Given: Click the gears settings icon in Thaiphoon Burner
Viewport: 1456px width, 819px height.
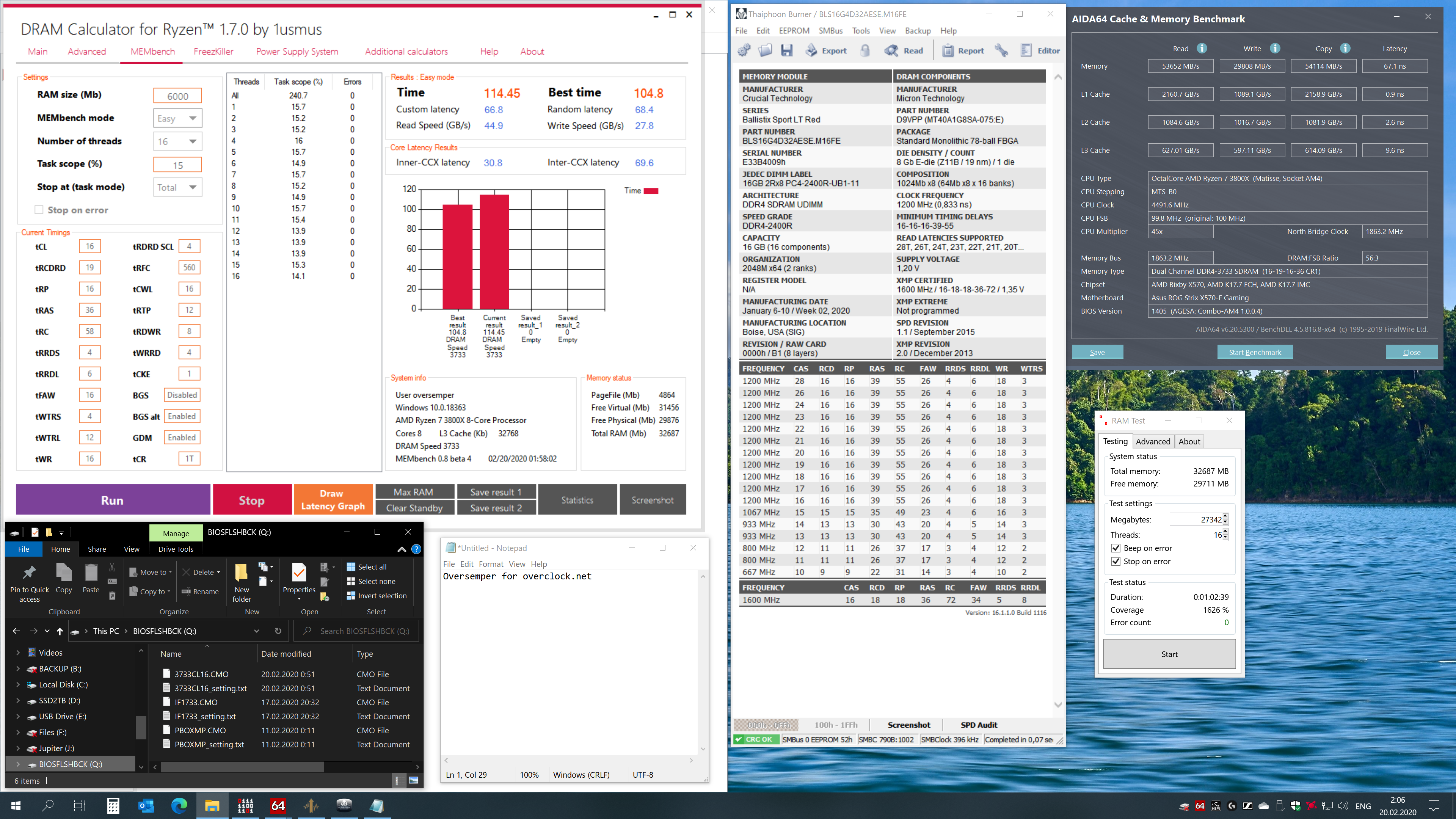Looking at the screenshot, I should tap(744, 50).
